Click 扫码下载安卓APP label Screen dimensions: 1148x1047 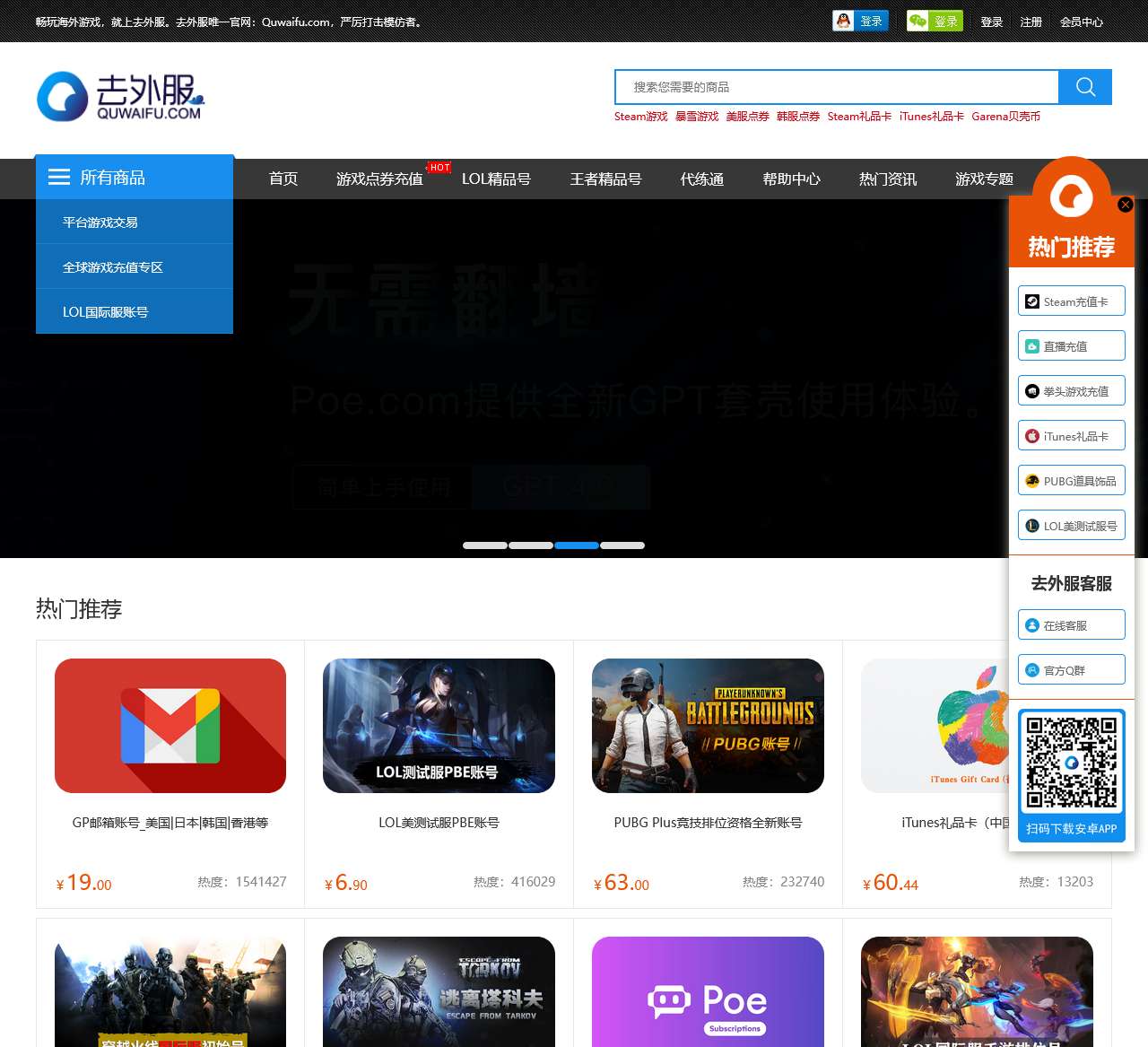[x=1072, y=829]
